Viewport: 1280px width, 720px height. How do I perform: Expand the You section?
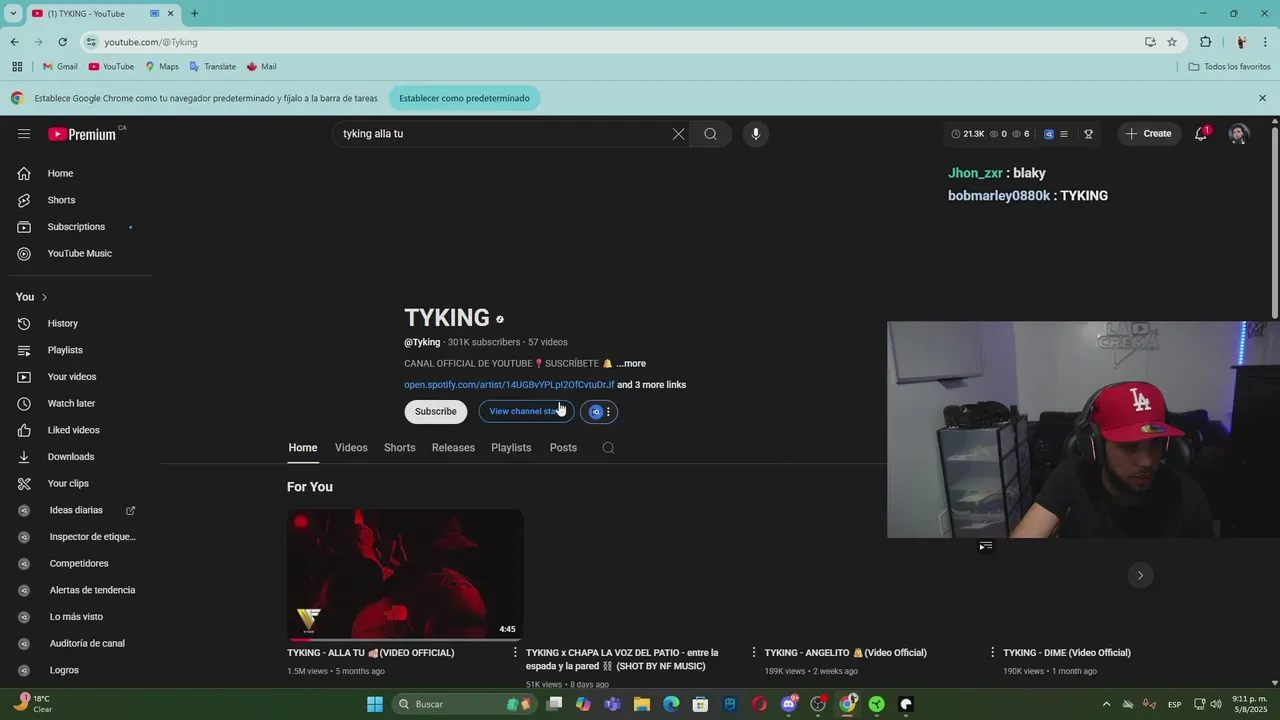(x=32, y=297)
